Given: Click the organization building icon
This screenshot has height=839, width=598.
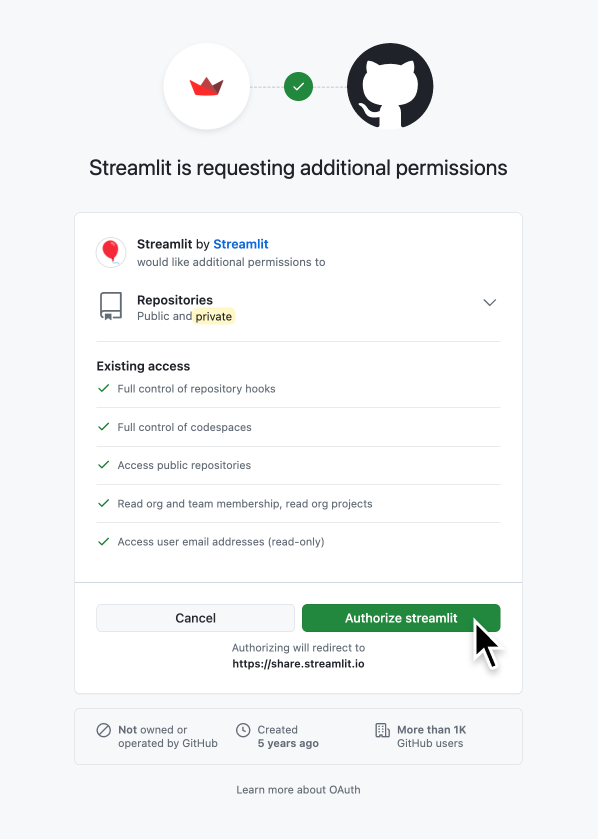Looking at the screenshot, I should [384, 731].
